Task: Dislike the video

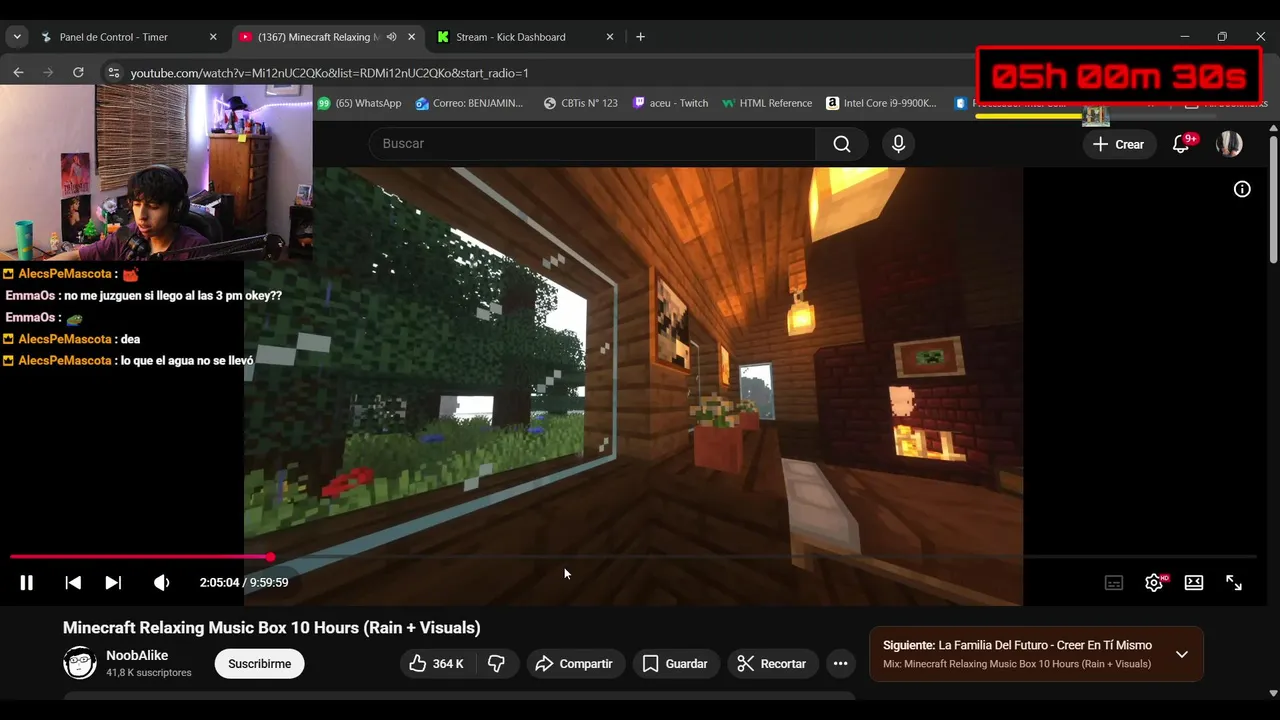Action: [x=496, y=664]
